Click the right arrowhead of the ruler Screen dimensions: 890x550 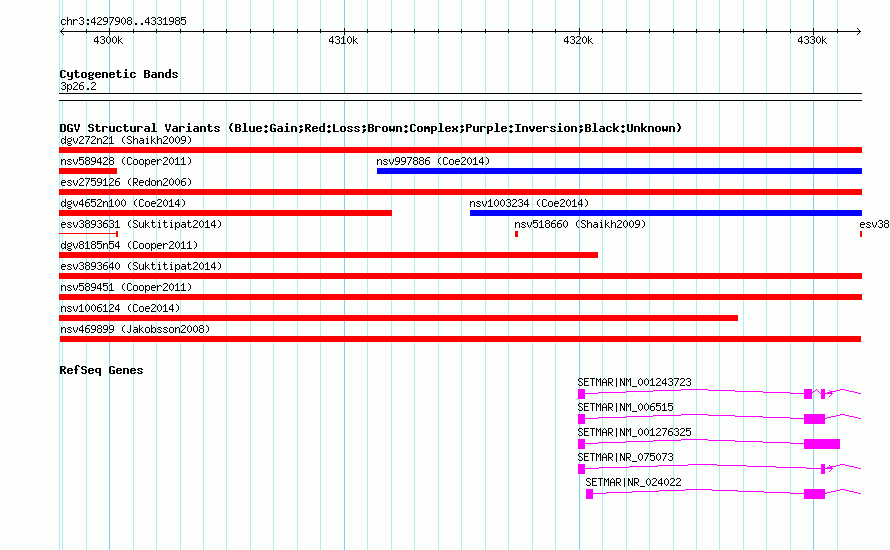tap(859, 32)
